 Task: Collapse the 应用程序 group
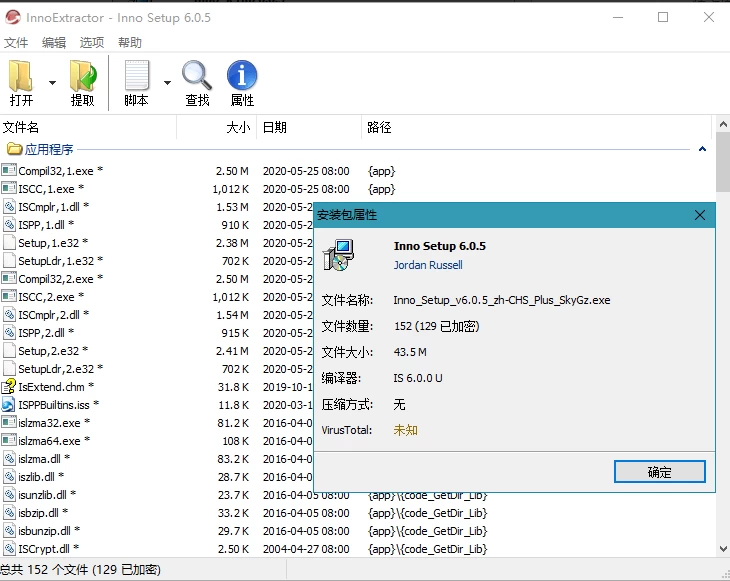coord(702,150)
